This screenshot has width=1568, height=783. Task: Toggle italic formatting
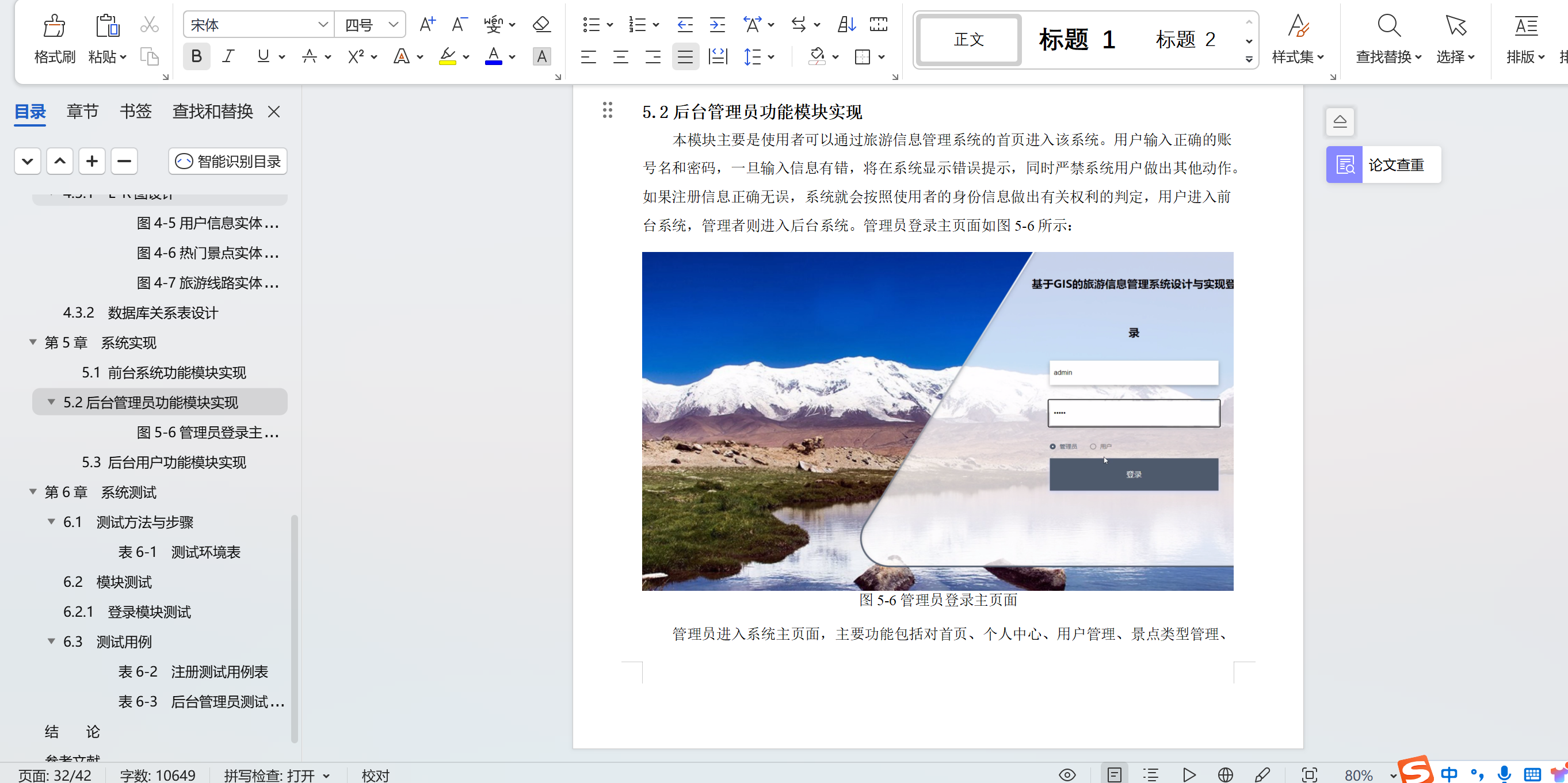point(228,56)
